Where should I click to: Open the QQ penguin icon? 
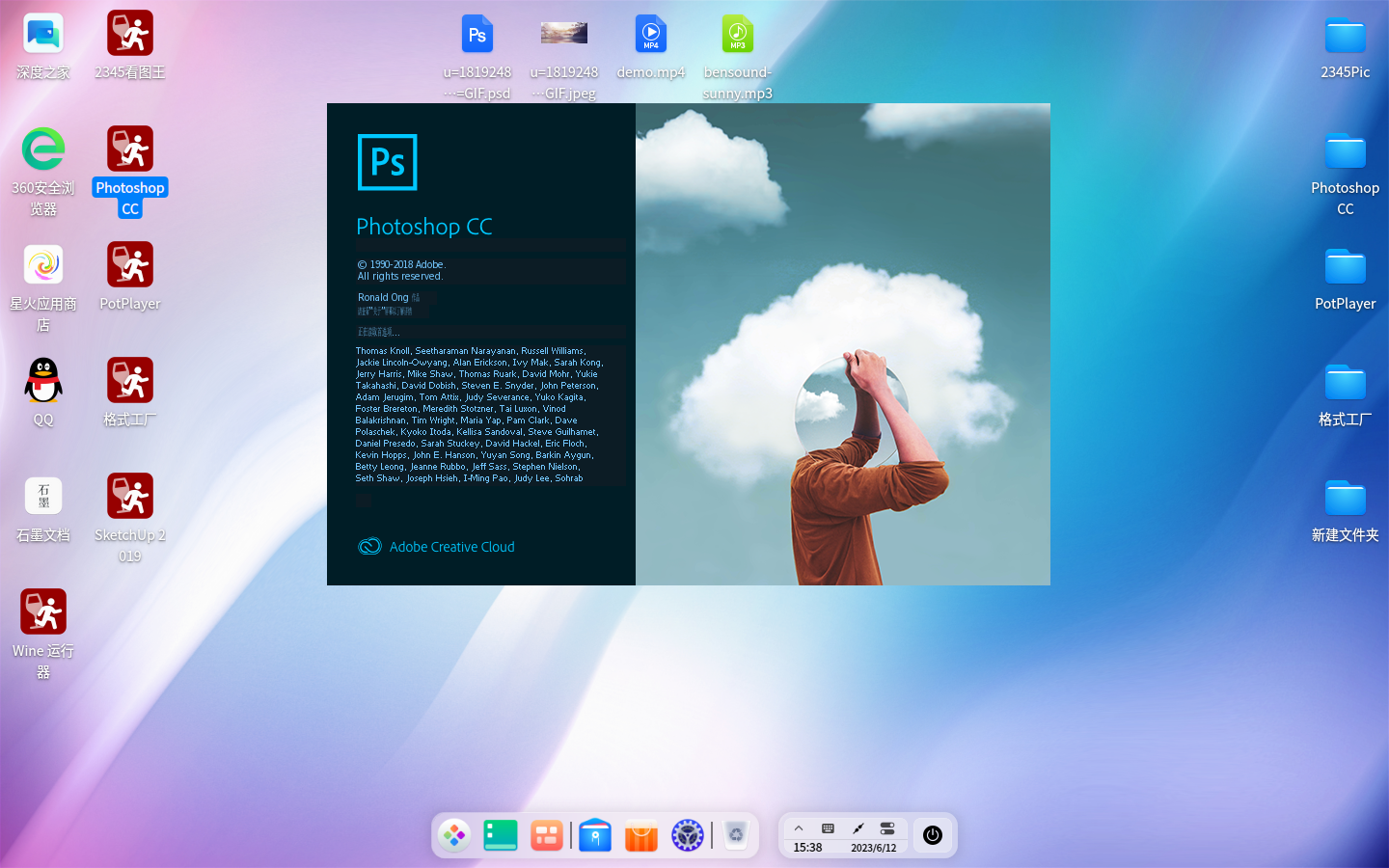pos(43,382)
